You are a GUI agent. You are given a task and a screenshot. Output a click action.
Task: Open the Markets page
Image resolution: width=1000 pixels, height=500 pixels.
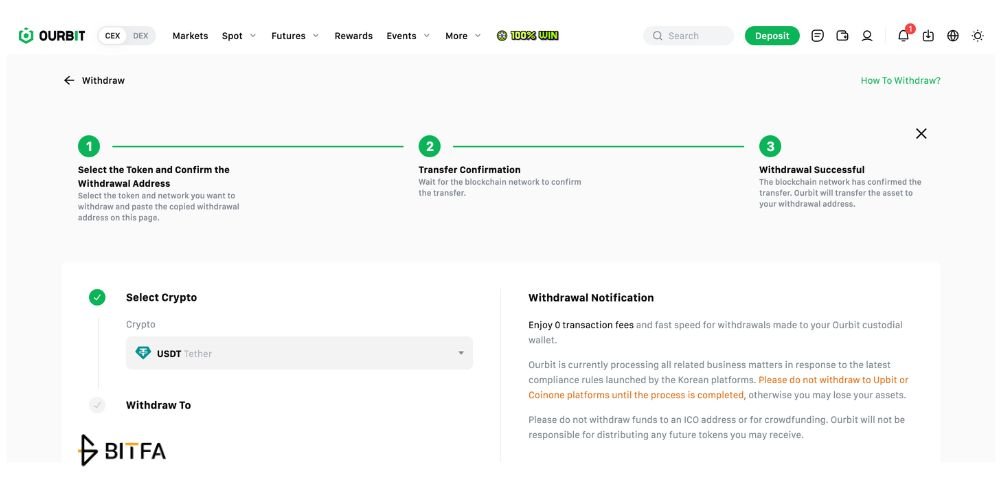(190, 36)
